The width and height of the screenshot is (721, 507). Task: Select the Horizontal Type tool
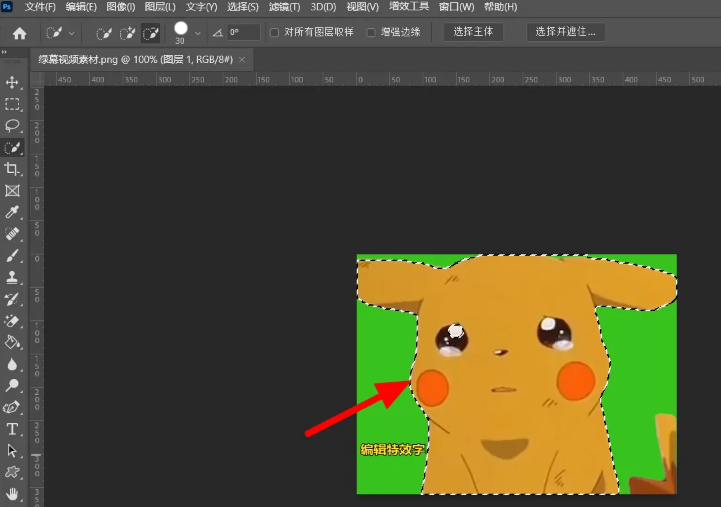click(13, 429)
